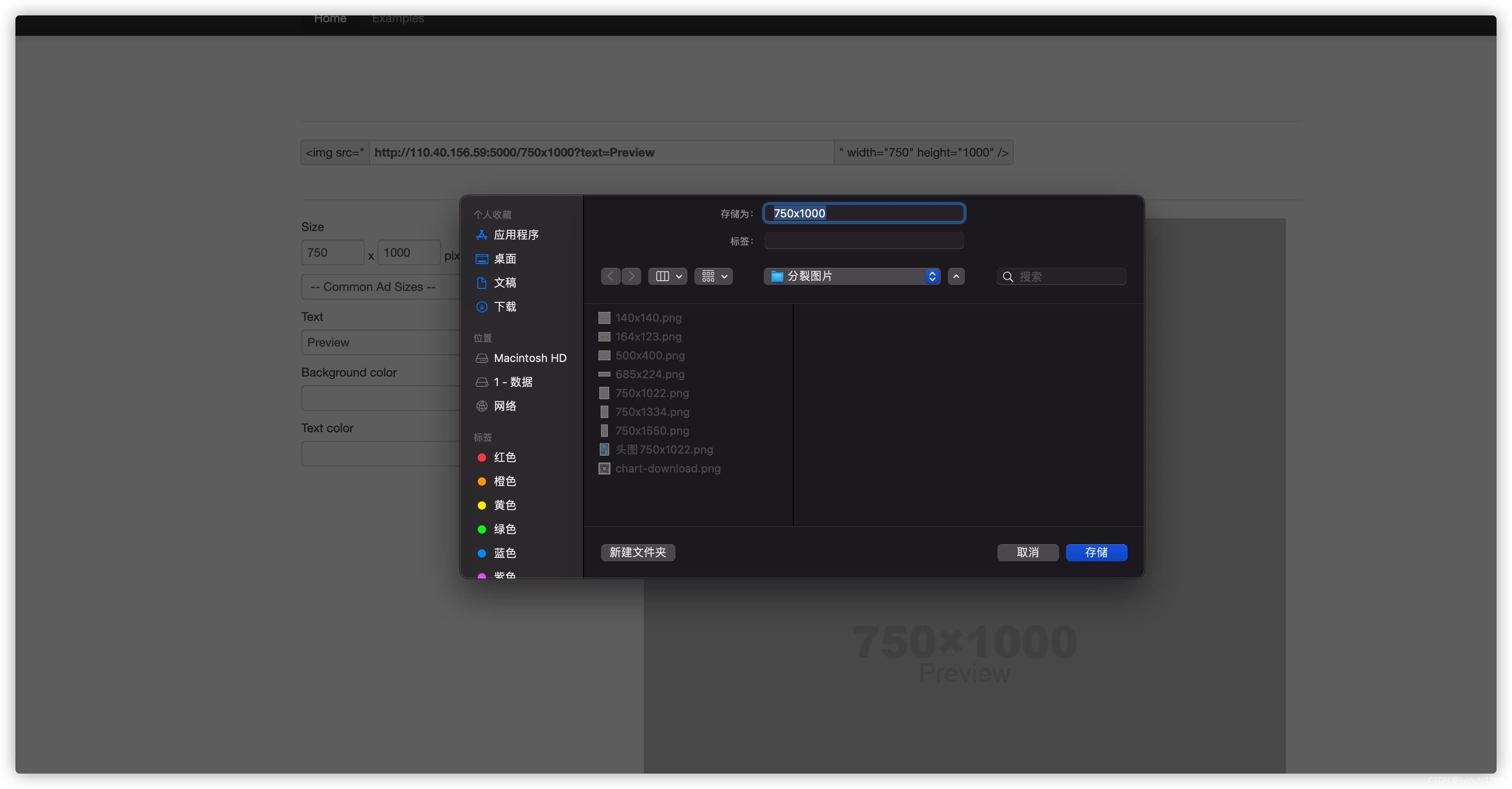1512x789 pixels.
Task: Expand the folder view toggle button
Action: point(954,276)
